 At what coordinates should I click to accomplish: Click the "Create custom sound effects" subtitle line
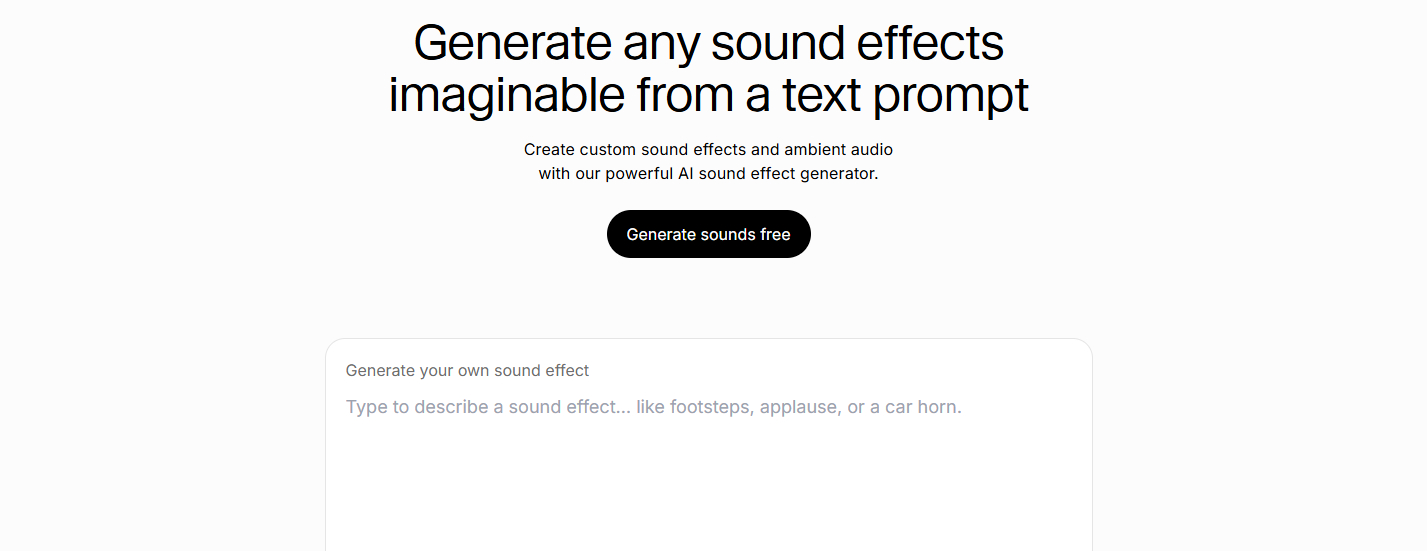pos(708,150)
